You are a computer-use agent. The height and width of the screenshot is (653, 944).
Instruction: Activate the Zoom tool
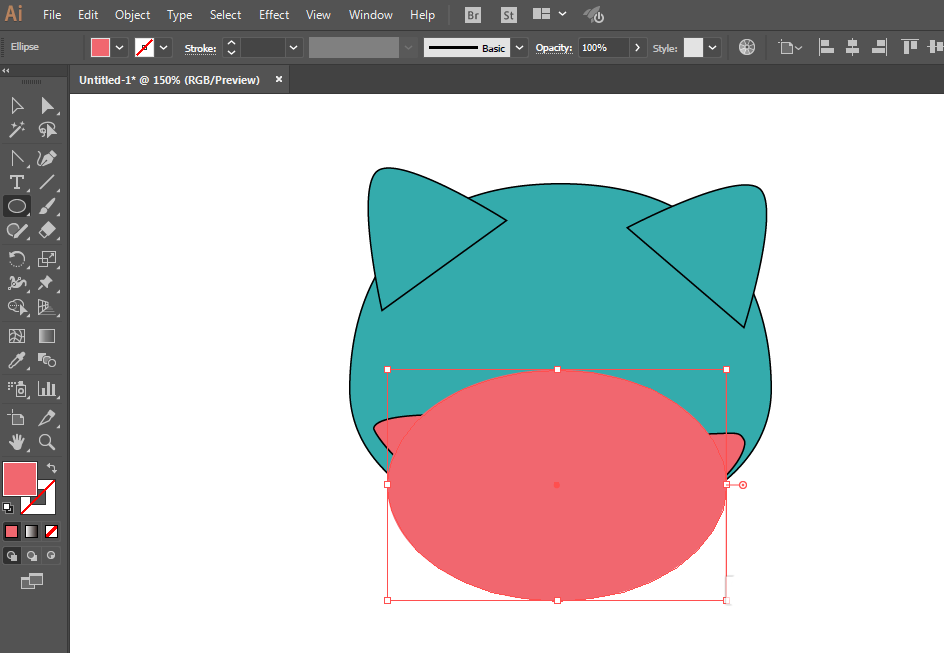pyautogui.click(x=47, y=442)
